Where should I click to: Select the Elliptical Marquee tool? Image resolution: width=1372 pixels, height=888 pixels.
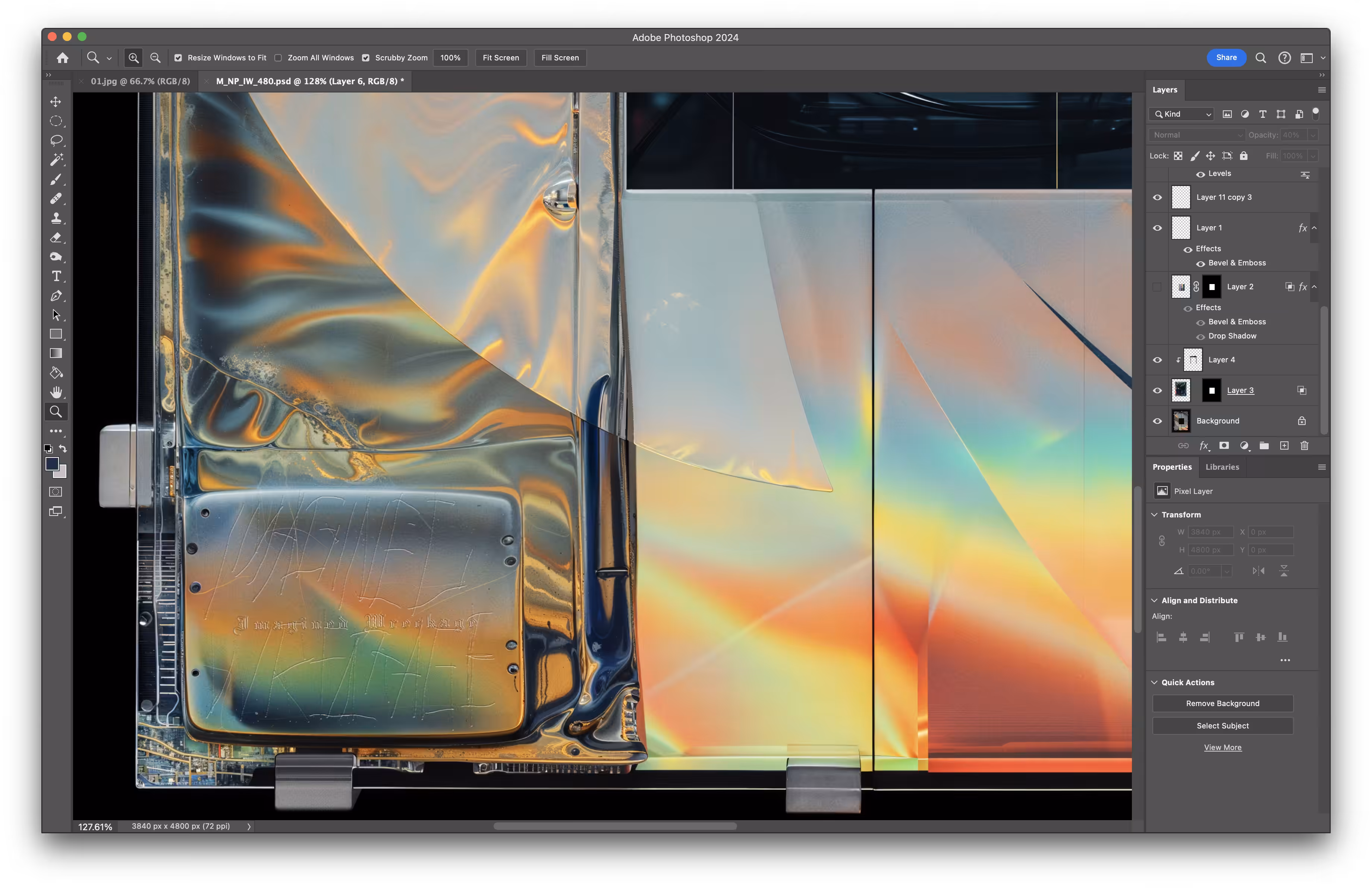56,121
